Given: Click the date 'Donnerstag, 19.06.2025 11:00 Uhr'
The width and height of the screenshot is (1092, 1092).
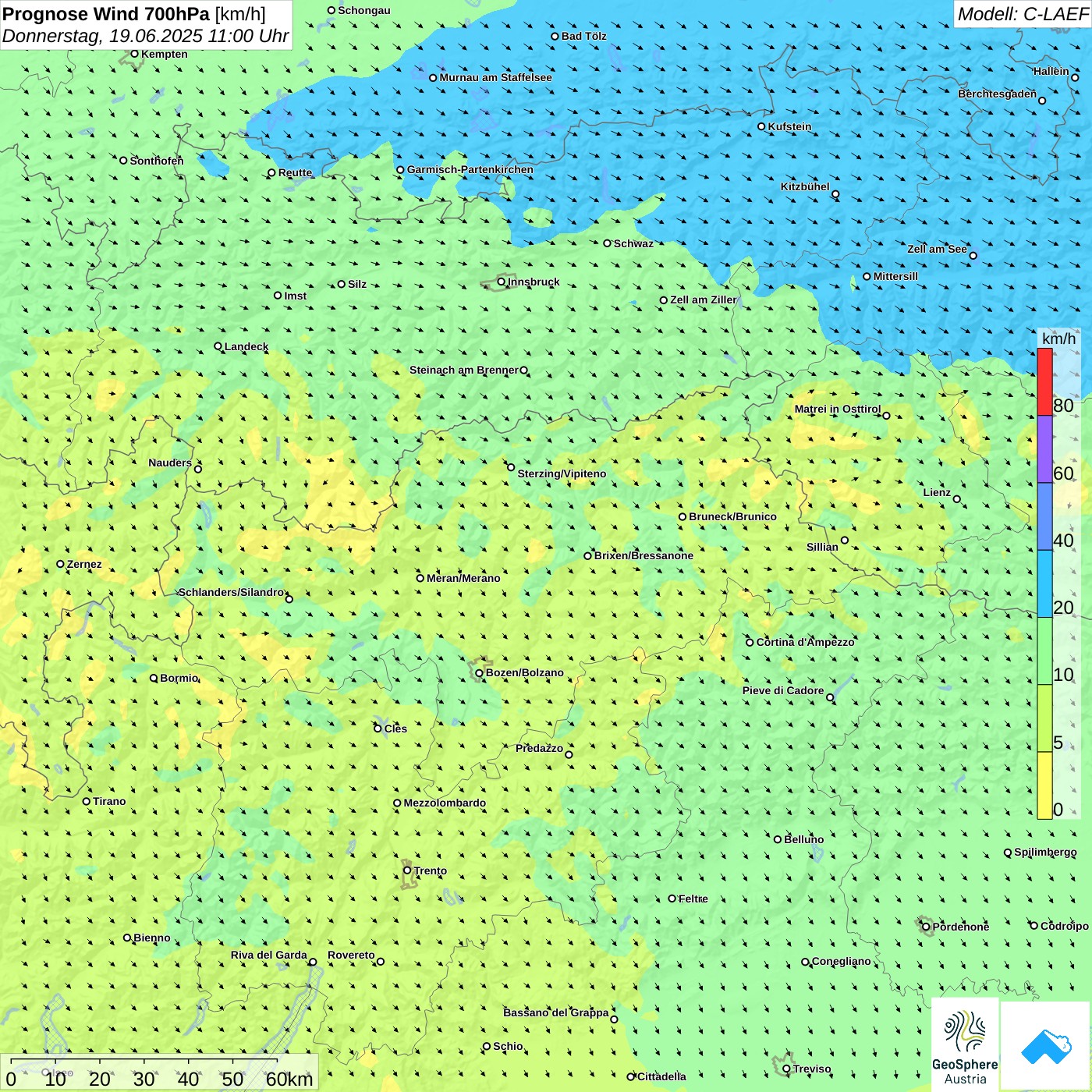Looking at the screenshot, I should [x=146, y=36].
